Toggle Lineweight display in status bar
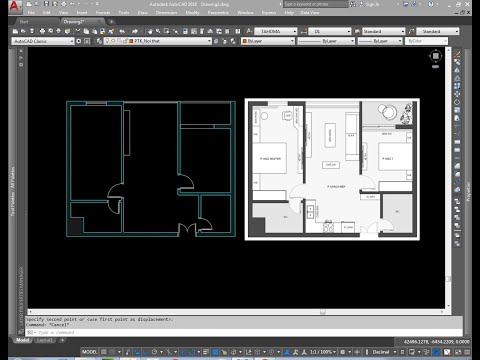Screen dimensions: 480x360 pyautogui.click(x=206, y=352)
